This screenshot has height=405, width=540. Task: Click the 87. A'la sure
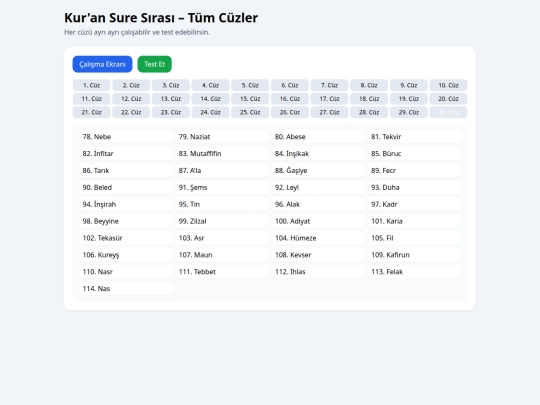[x=222, y=170]
